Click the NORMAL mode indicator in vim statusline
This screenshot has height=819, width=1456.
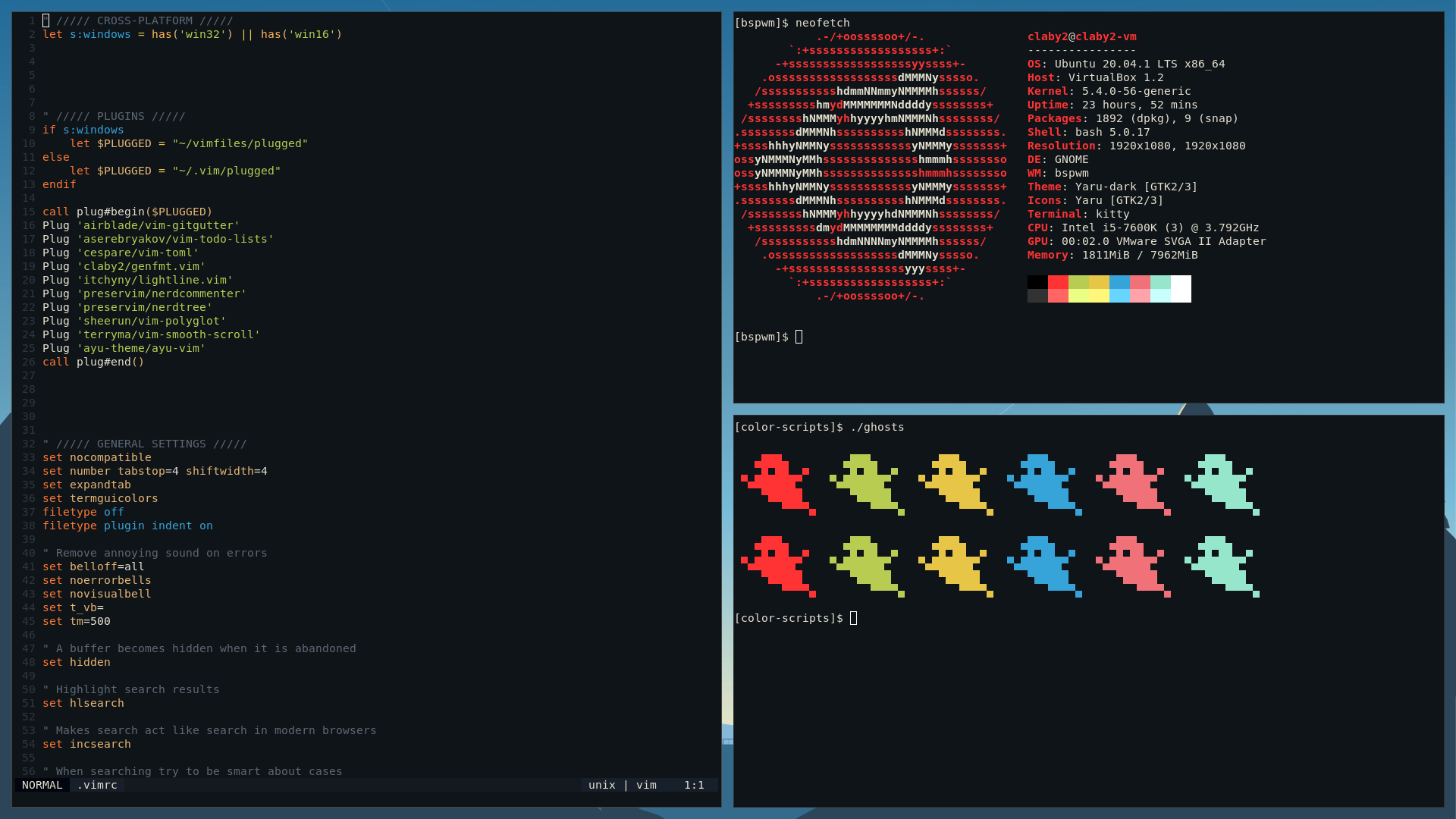pyautogui.click(x=42, y=785)
